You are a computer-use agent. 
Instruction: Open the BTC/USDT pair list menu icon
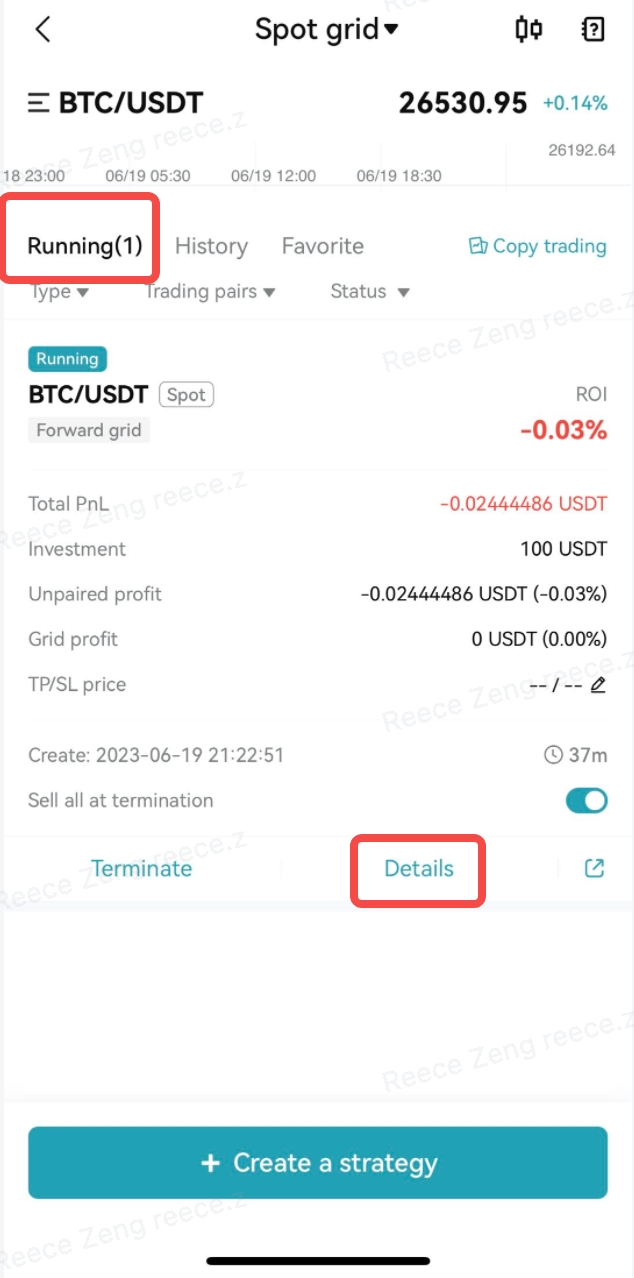tap(39, 103)
